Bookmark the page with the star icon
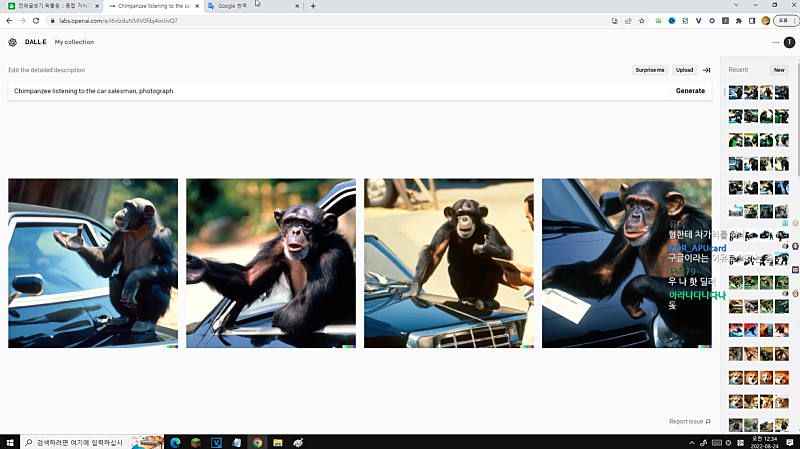The image size is (800, 449). (642, 21)
